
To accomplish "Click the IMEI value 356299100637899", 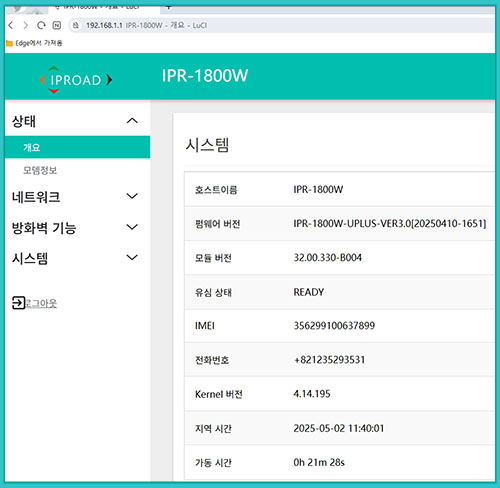I will (x=334, y=325).
